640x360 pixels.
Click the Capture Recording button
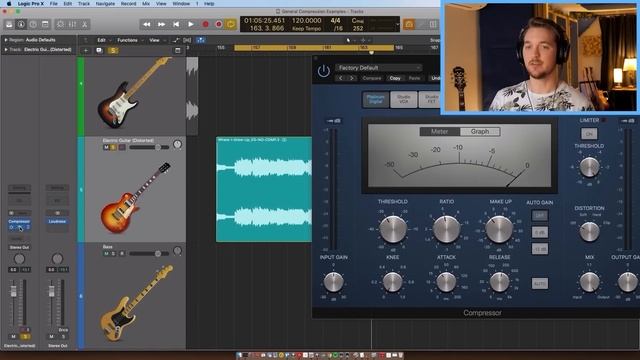pos(218,24)
